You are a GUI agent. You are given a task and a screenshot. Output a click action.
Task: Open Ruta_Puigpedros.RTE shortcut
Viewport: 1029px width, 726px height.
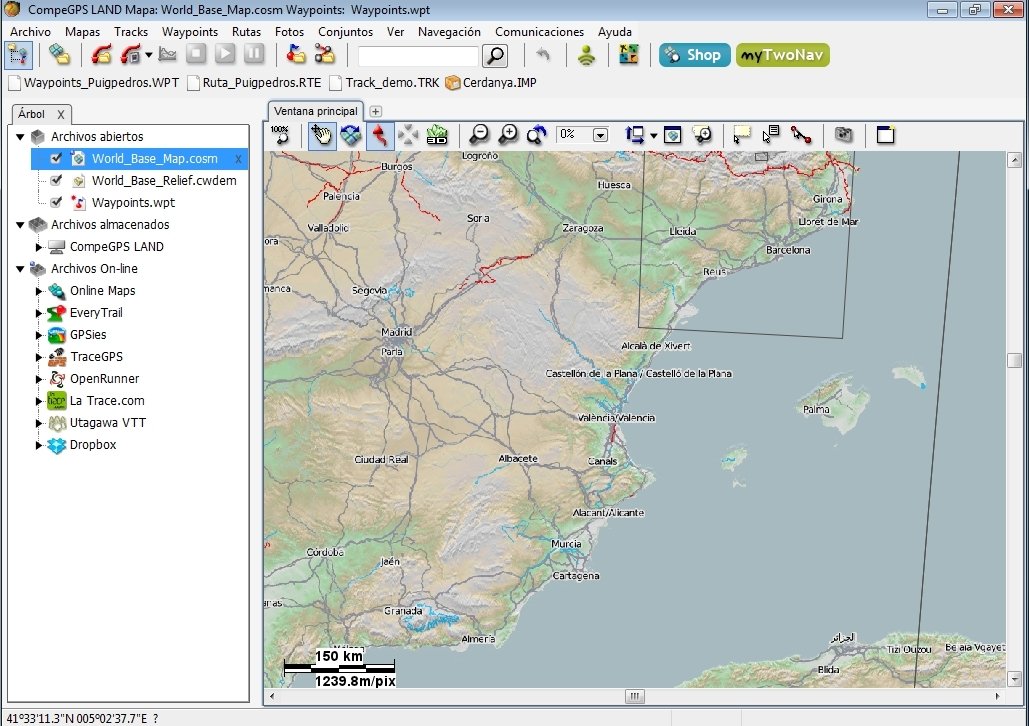pyautogui.click(x=255, y=83)
